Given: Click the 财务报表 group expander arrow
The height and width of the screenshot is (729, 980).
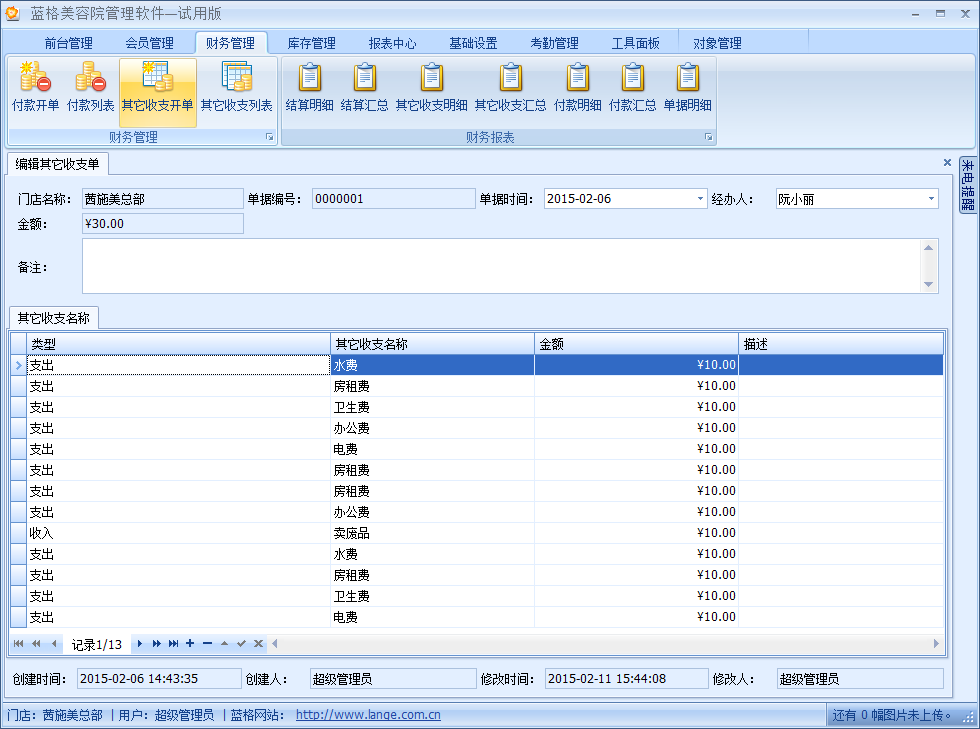Looking at the screenshot, I should click(x=708, y=137).
